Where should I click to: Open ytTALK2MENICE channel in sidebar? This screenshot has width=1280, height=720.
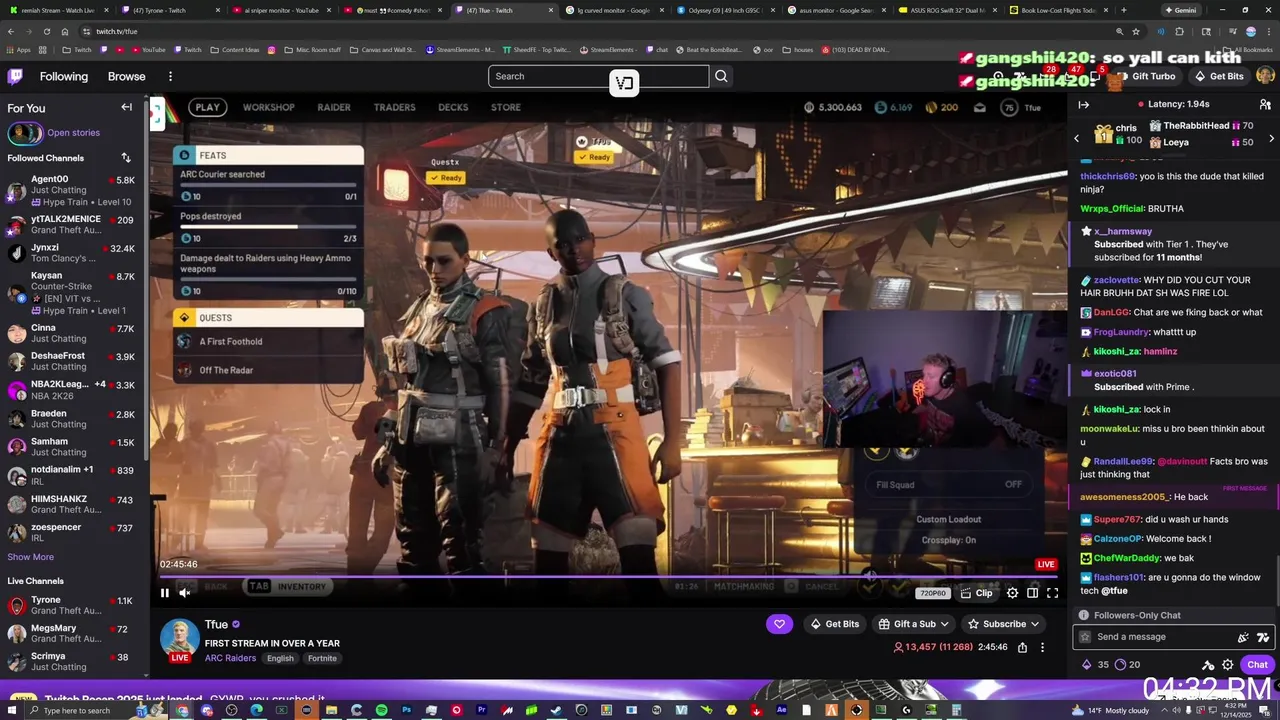[72, 225]
